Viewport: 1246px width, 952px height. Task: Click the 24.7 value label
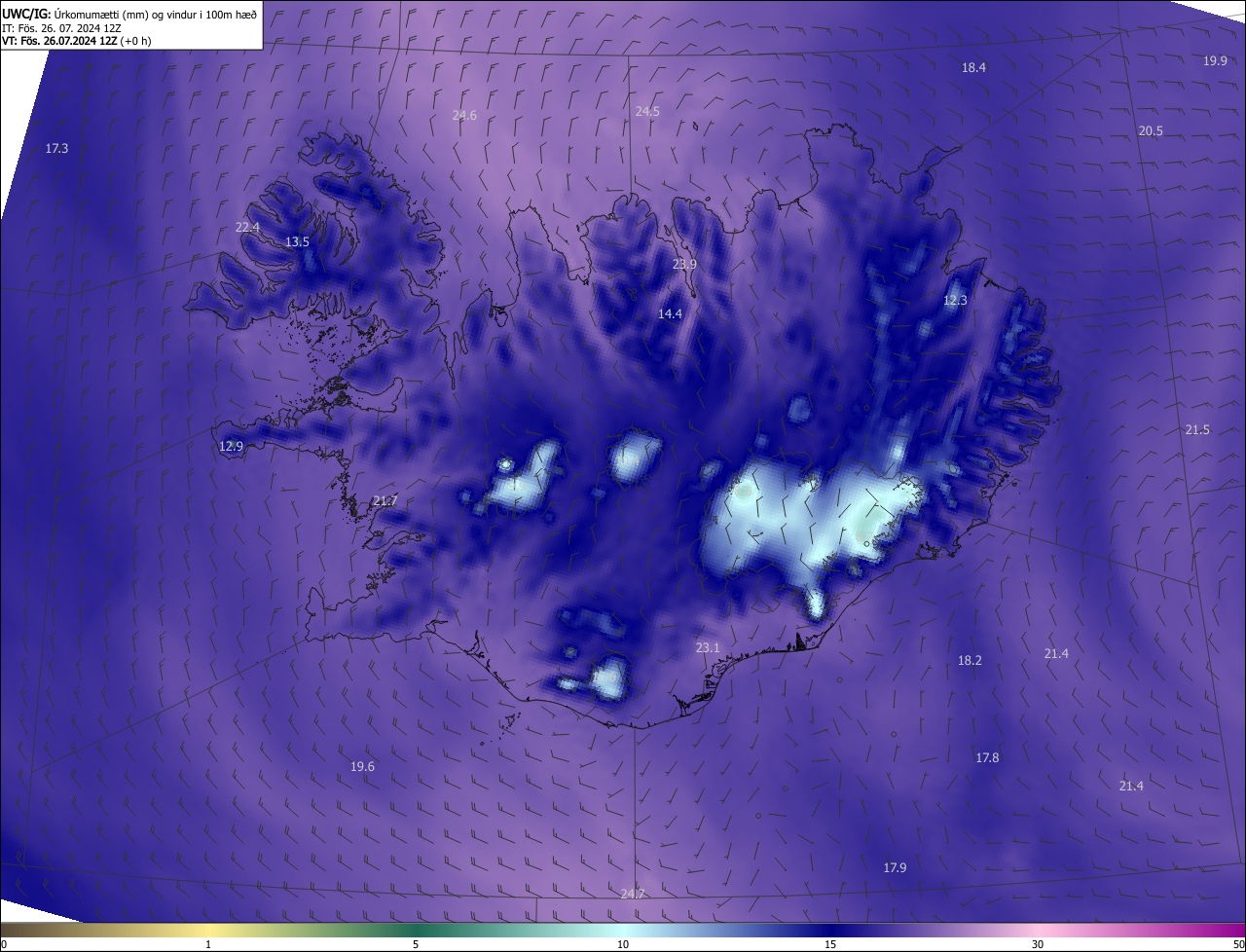click(x=633, y=894)
